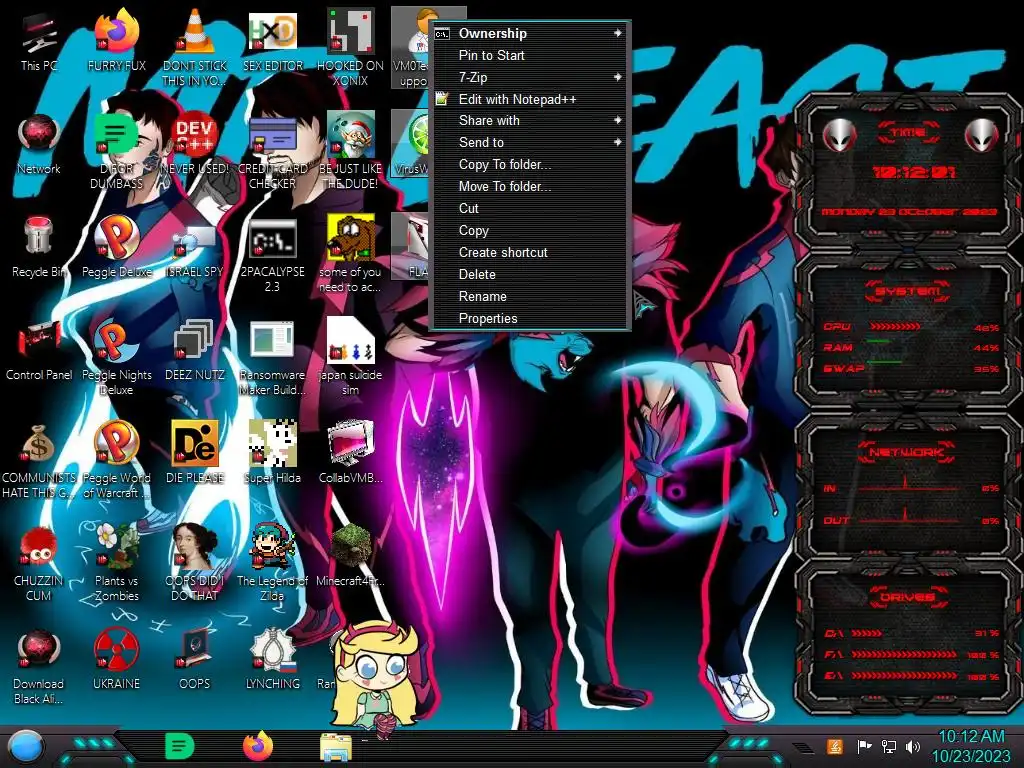Select the DIE PLEASE icon
The width and height of the screenshot is (1024, 768).
(x=195, y=453)
